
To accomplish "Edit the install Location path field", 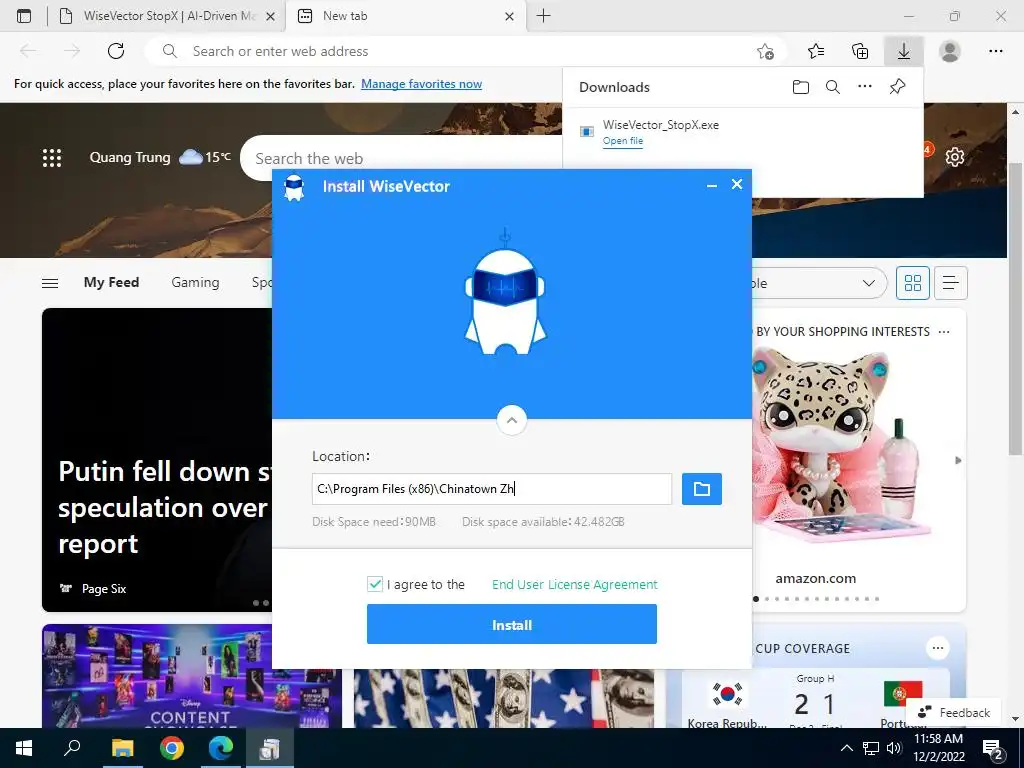I will click(492, 488).
